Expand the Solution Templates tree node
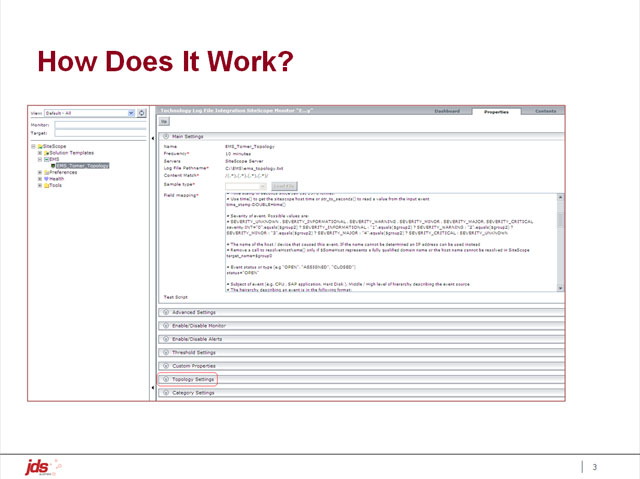Screen dimensions: 640x479 (x=40, y=153)
